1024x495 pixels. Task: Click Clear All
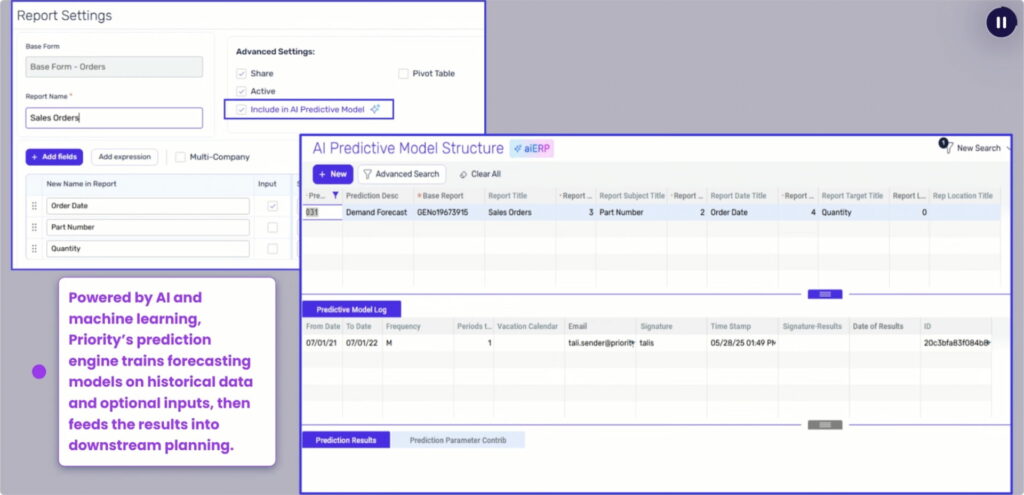[480, 174]
